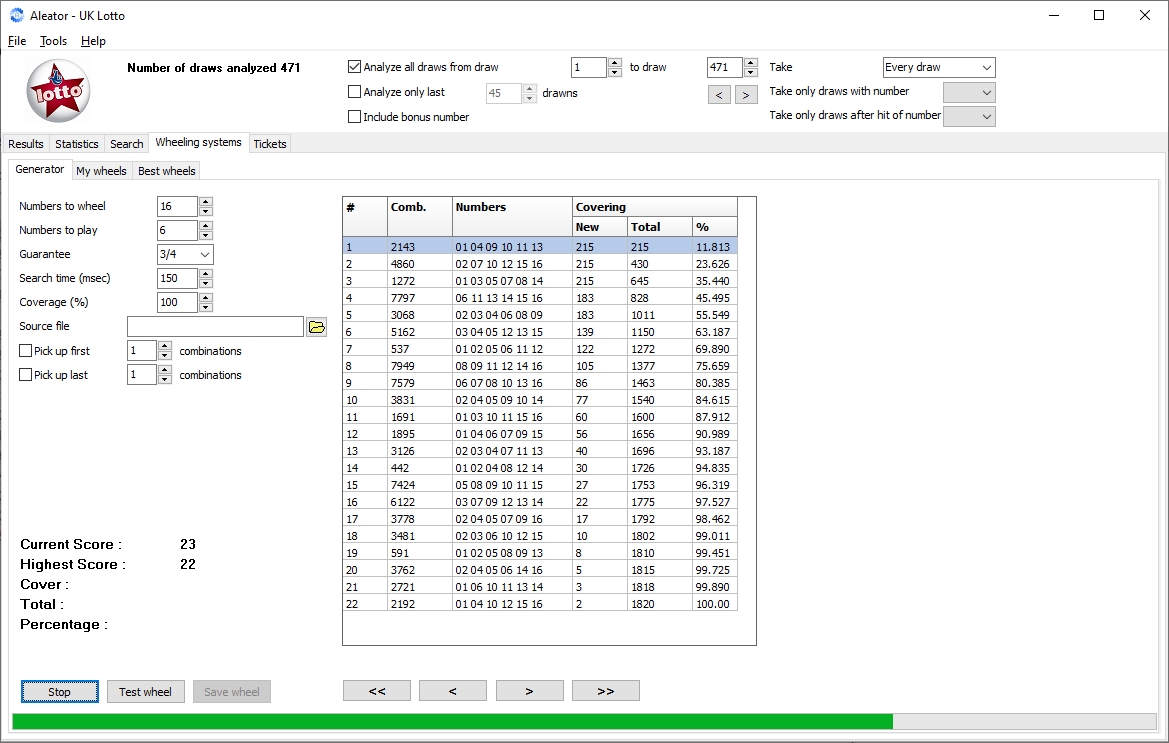Screen dimensions: 1169x743
Task: Decrease 'to draw' 471 spinner down arrow
Action: point(751,72)
